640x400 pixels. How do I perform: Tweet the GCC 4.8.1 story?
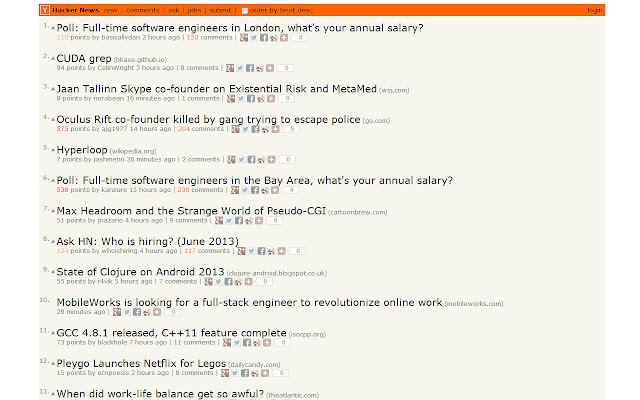point(237,342)
